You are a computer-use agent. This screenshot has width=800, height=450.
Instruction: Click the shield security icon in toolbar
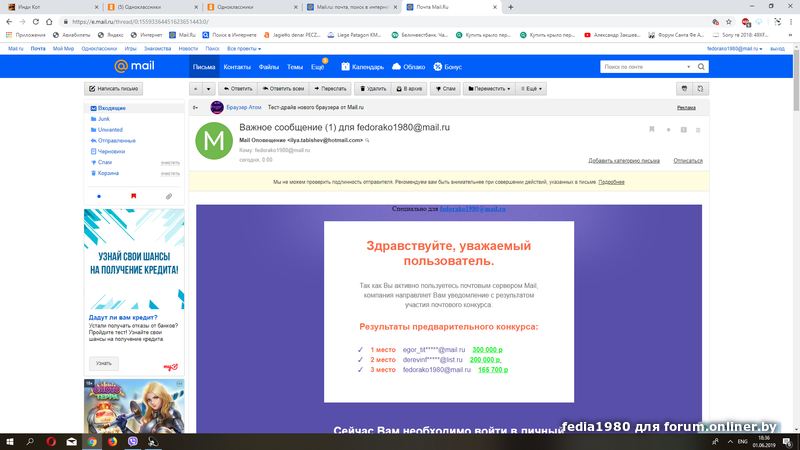pos(684,89)
